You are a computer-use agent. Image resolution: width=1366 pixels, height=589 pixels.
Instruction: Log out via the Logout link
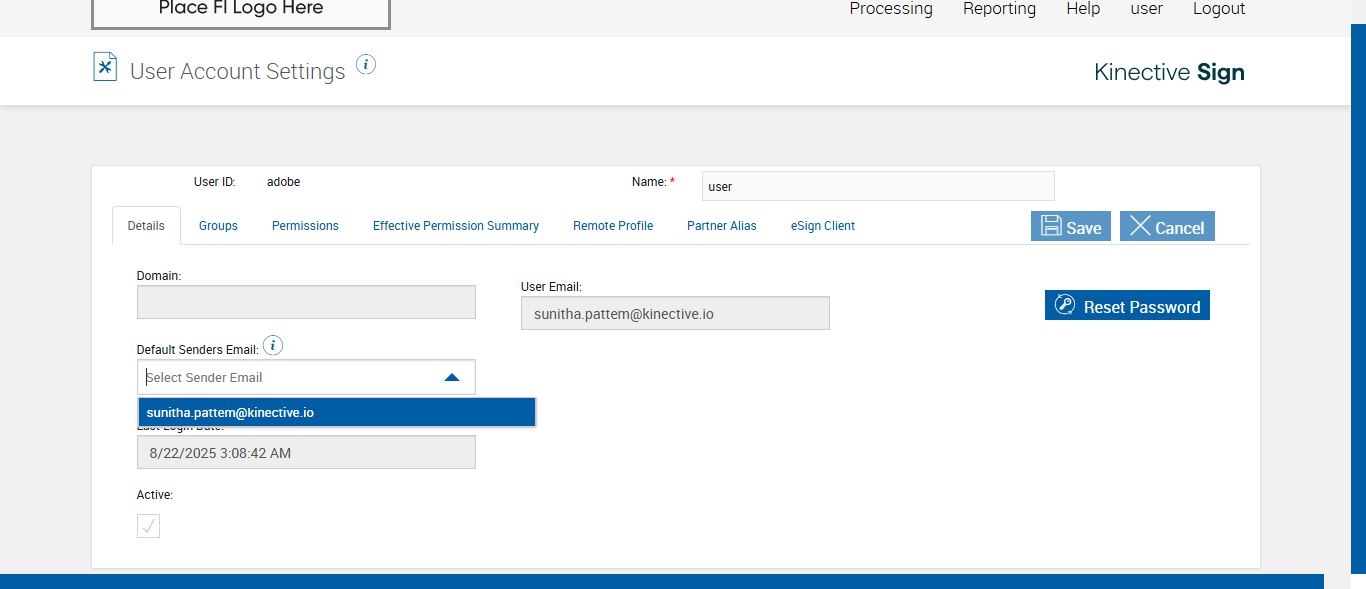click(1219, 9)
